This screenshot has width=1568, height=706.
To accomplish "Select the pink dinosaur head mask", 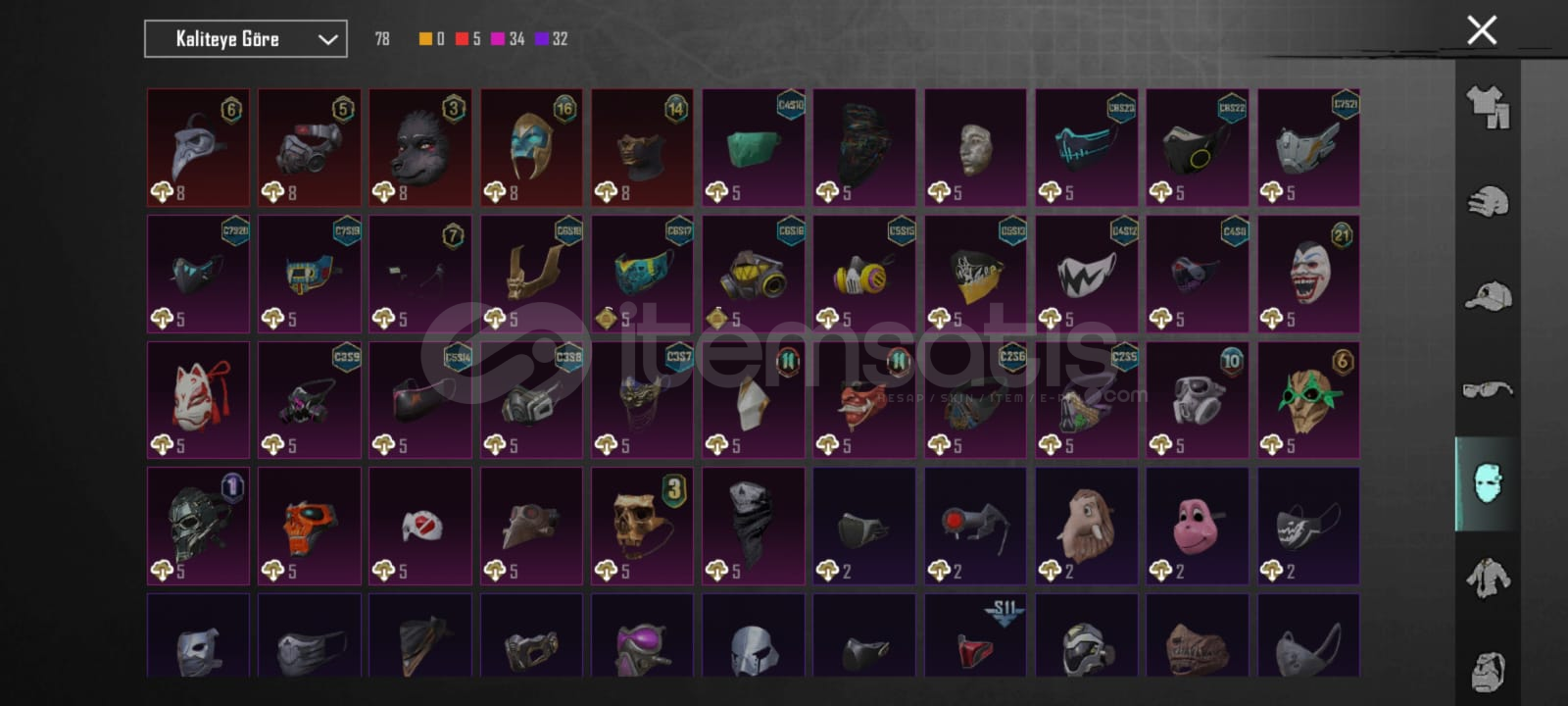I will point(1198,526).
